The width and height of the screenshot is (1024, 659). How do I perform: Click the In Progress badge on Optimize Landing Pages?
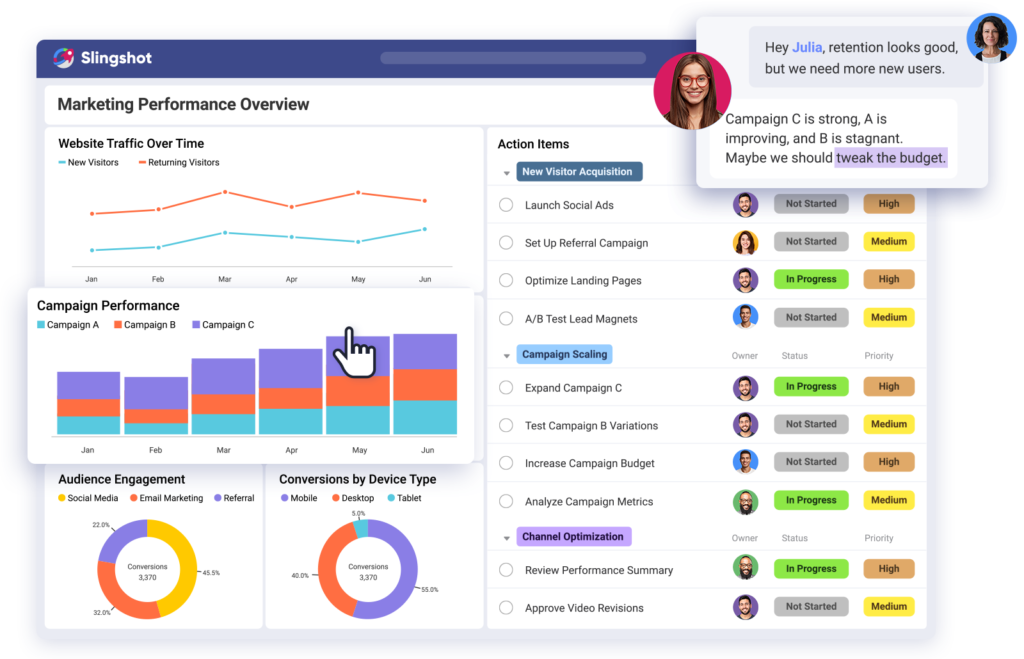coord(810,279)
